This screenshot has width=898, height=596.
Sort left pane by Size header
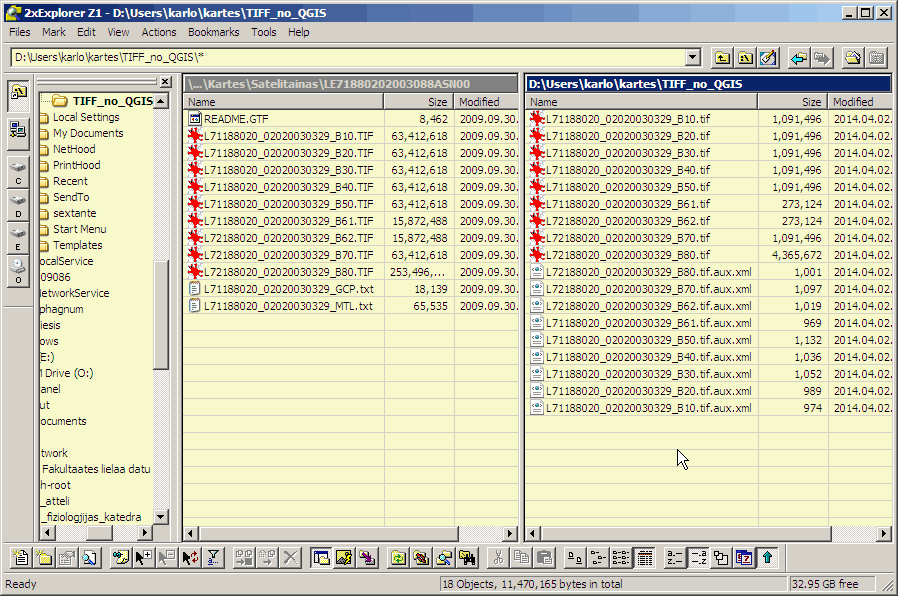tap(419, 102)
